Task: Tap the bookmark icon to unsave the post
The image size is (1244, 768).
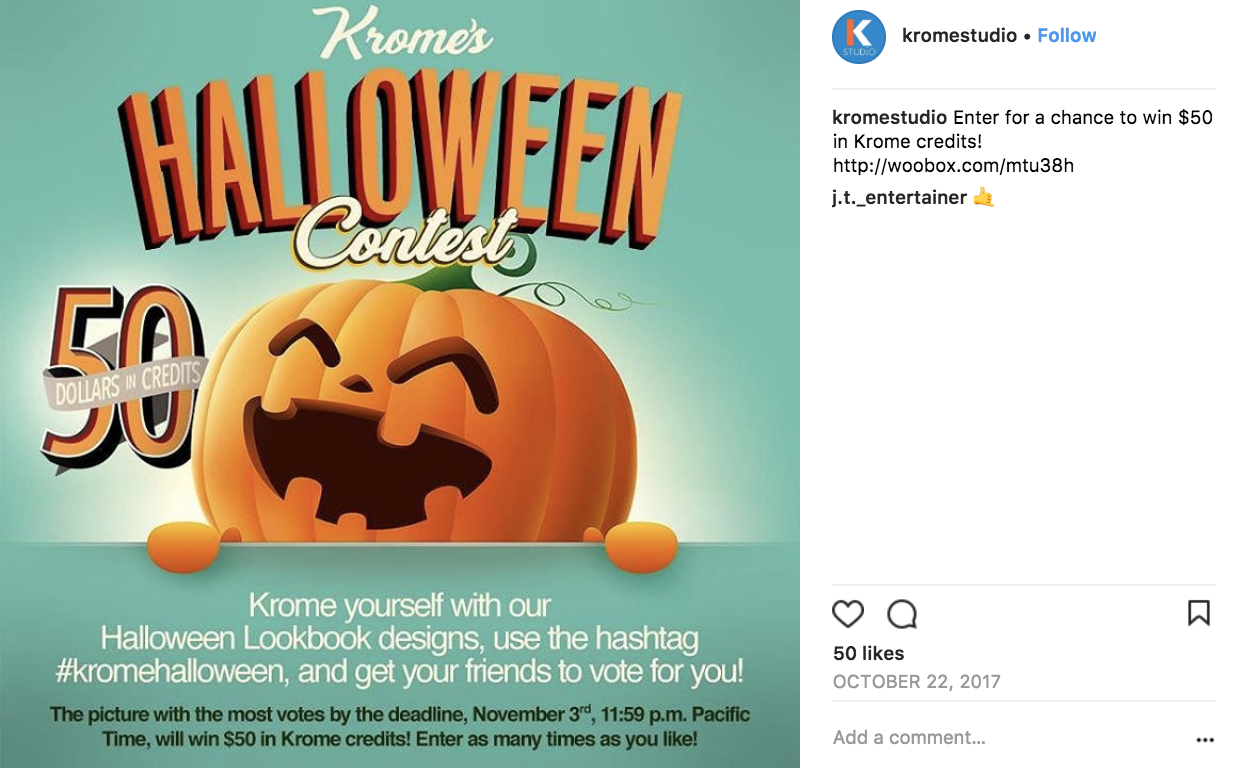Action: [1200, 614]
